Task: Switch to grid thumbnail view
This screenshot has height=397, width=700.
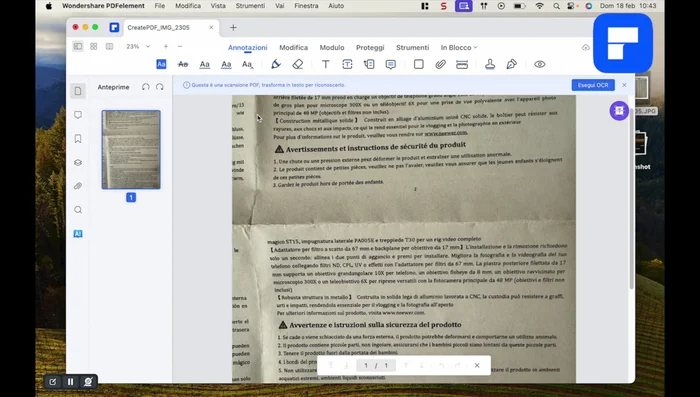Action: [94, 46]
